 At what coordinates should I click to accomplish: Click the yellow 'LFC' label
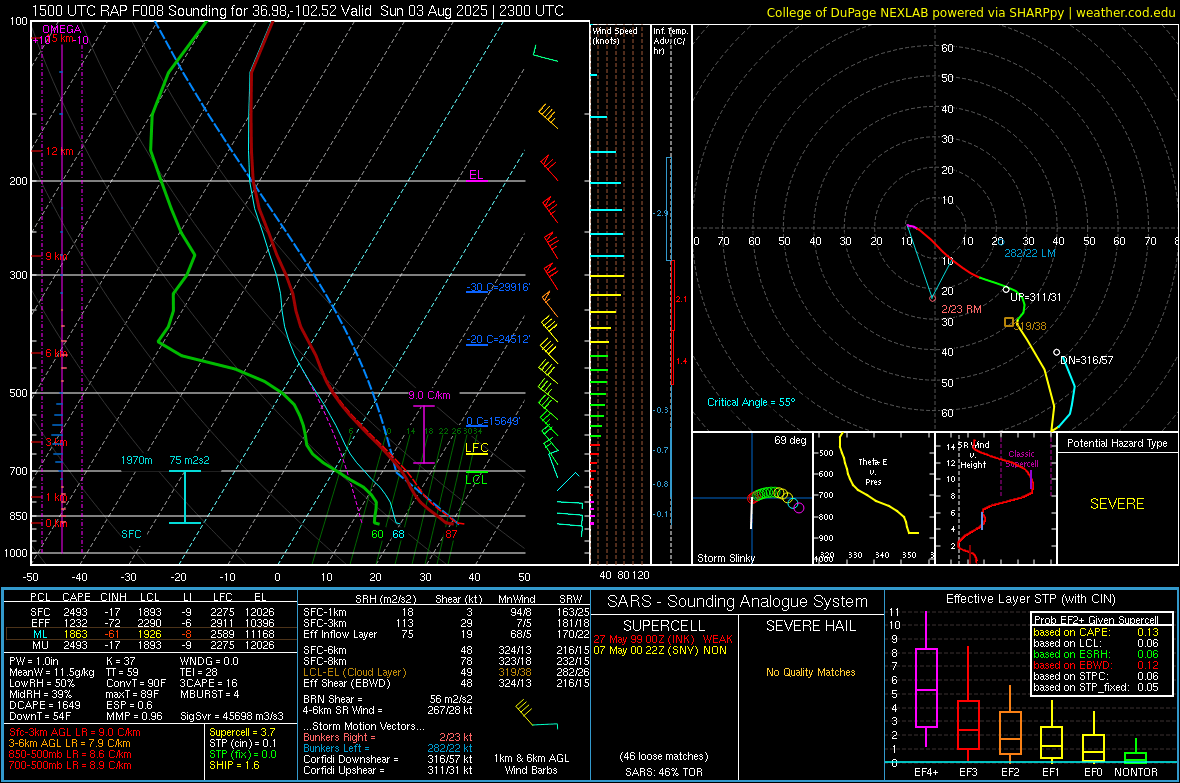coord(476,448)
